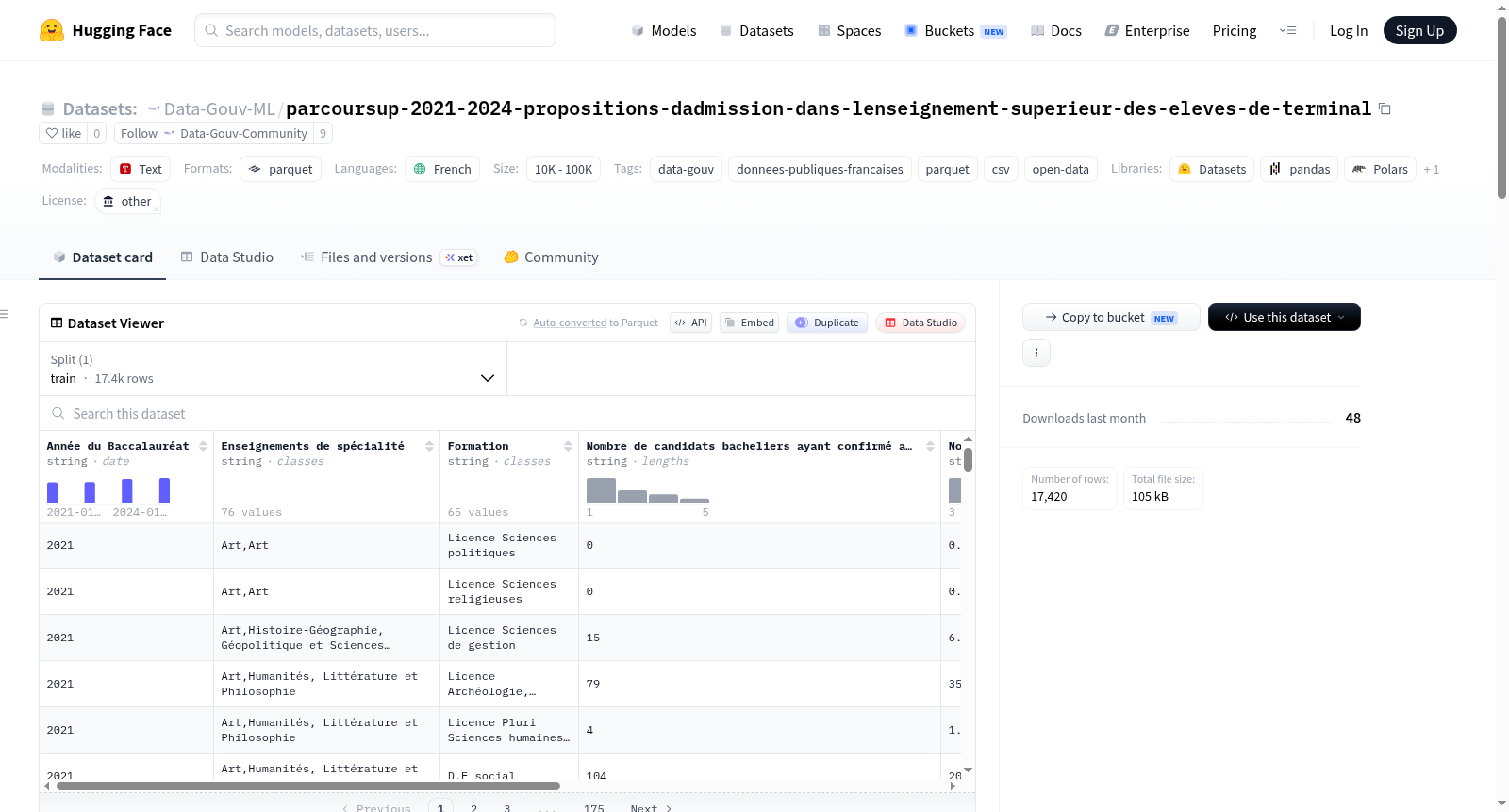Select the Polars library tag
Image resolution: width=1509 pixels, height=812 pixels.
coord(1380,169)
